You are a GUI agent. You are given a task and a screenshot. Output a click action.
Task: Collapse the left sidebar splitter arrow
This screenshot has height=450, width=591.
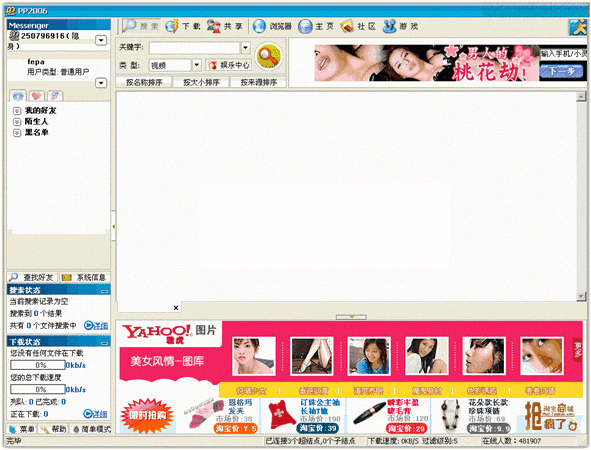point(113,226)
